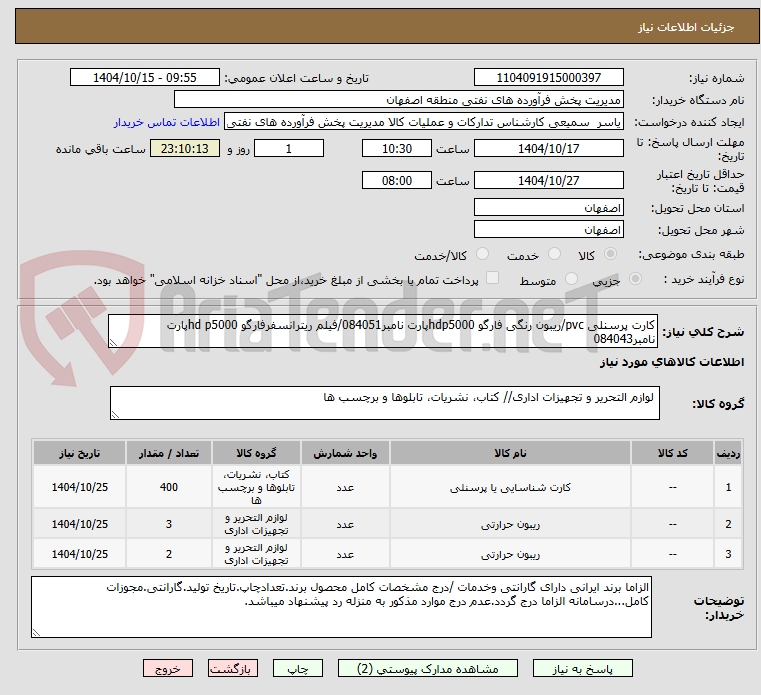The image size is (761, 695).
Task: Click the گروه کالا column header in table
Action: pyautogui.click(x=256, y=453)
